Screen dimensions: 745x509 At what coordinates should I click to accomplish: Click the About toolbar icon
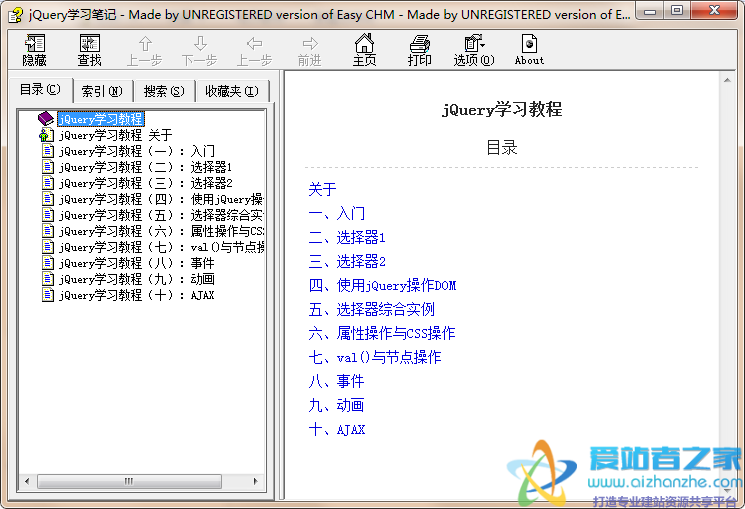point(529,49)
